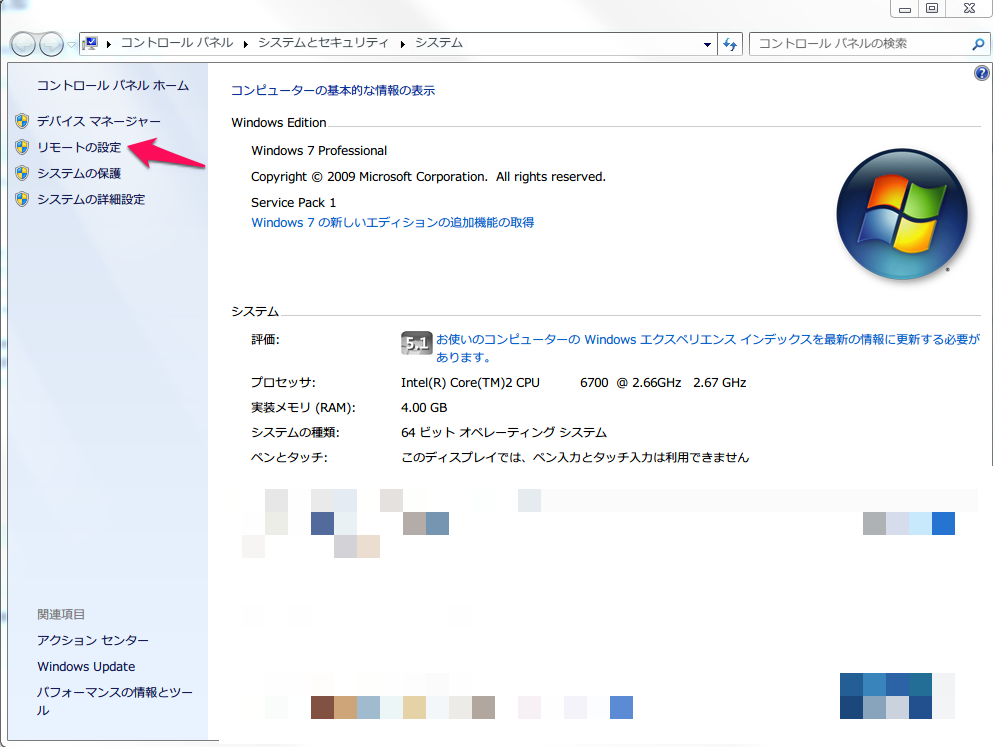The image size is (993, 747).
Task: Click the shield icon next to システムの保護
Action: pos(22,173)
